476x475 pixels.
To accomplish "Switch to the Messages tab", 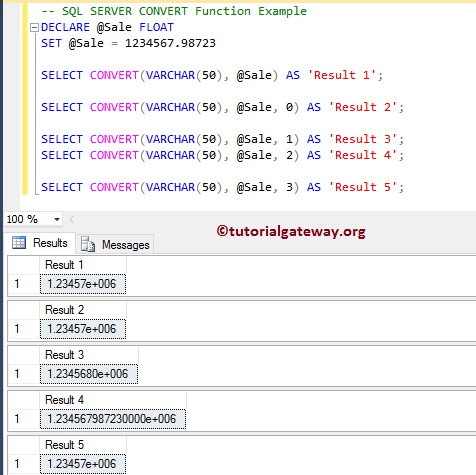I will pyautogui.click(x=115, y=245).
